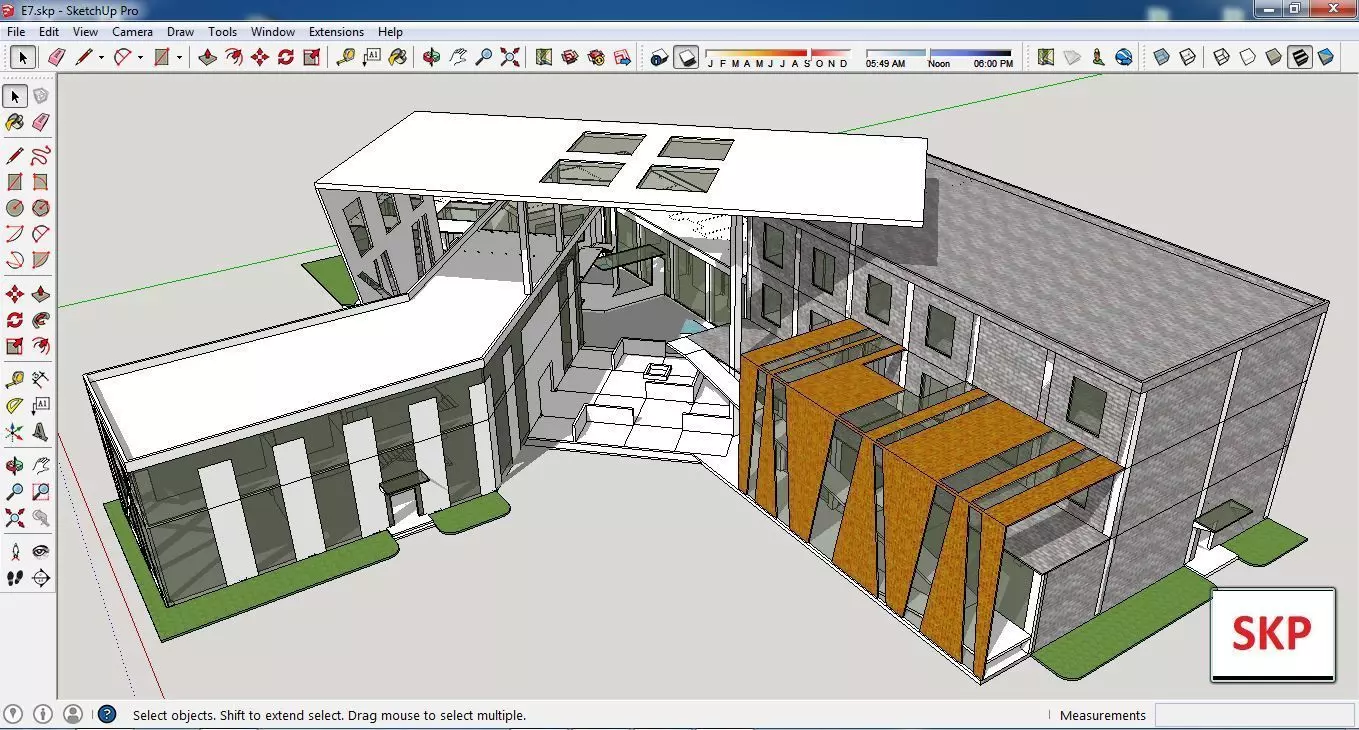Activate the Orbit tool in top toolbar
The image size is (1359, 730).
[432, 57]
